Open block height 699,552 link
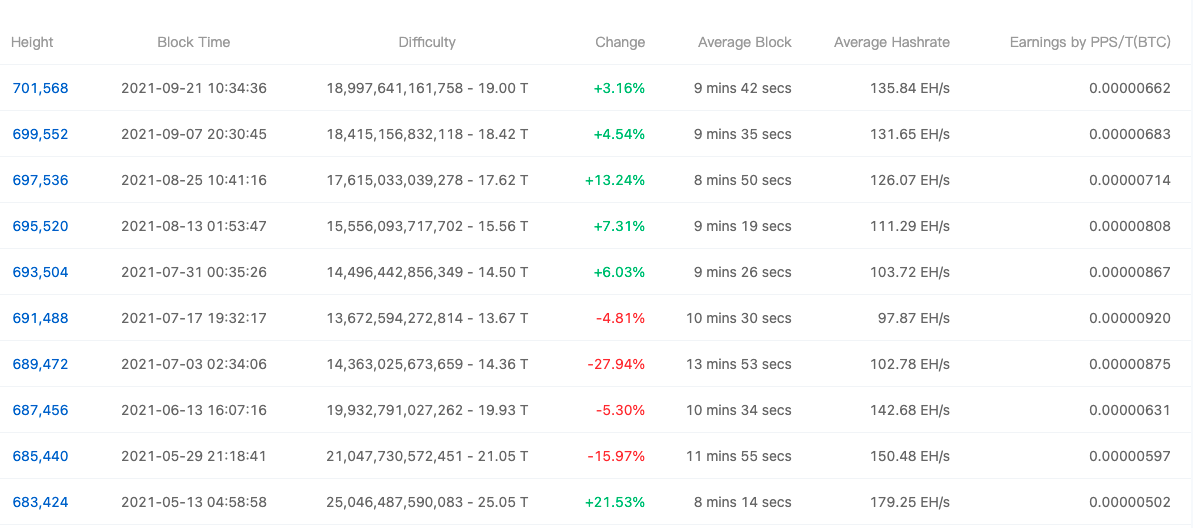1193x528 pixels. click(40, 134)
